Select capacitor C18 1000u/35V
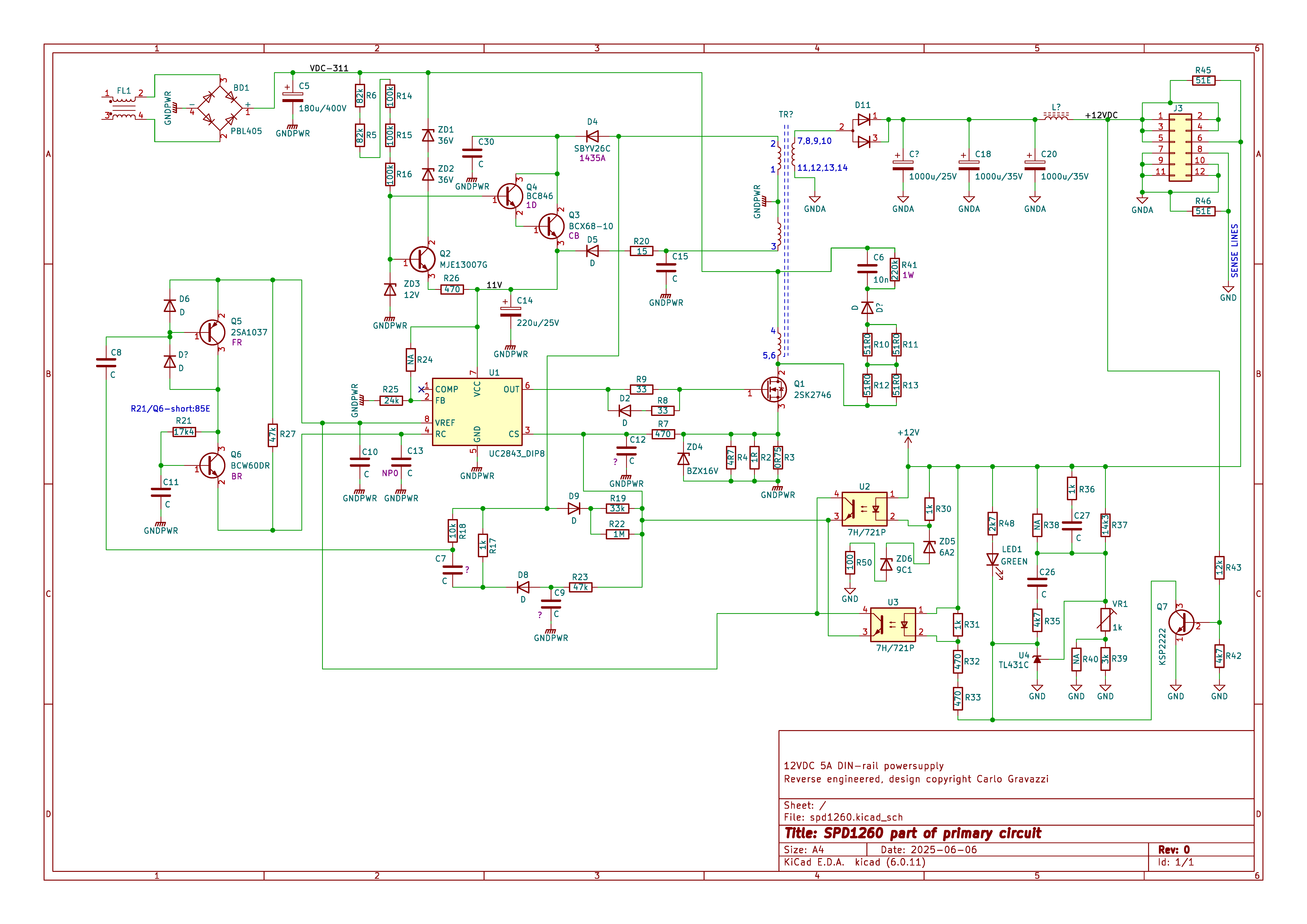 click(x=969, y=165)
